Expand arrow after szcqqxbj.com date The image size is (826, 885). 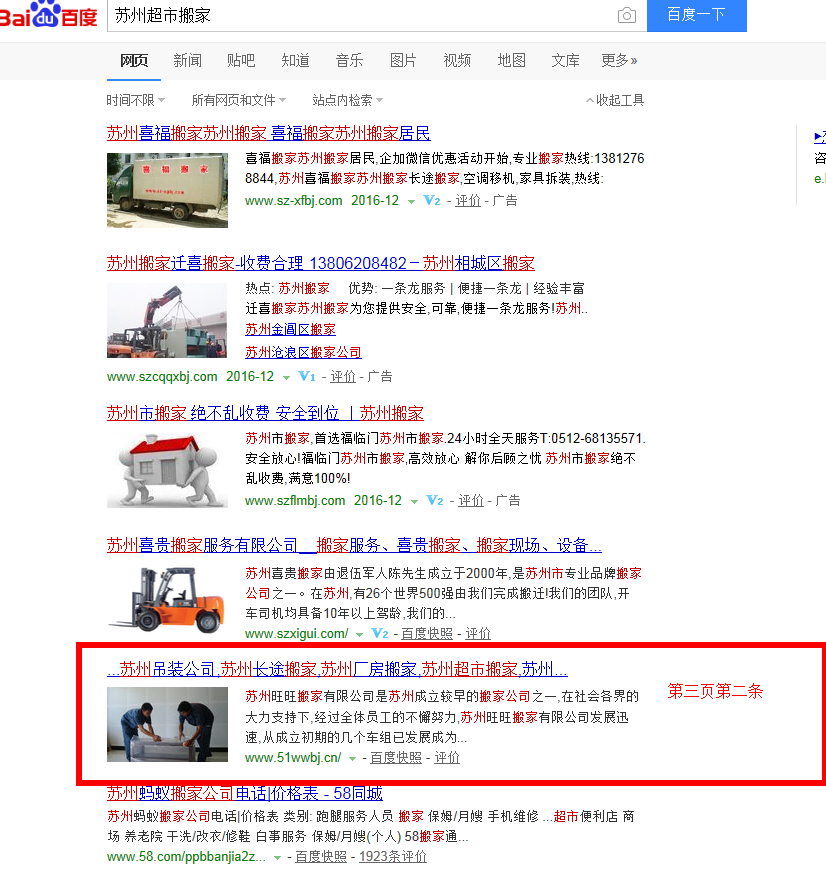[x=286, y=378]
